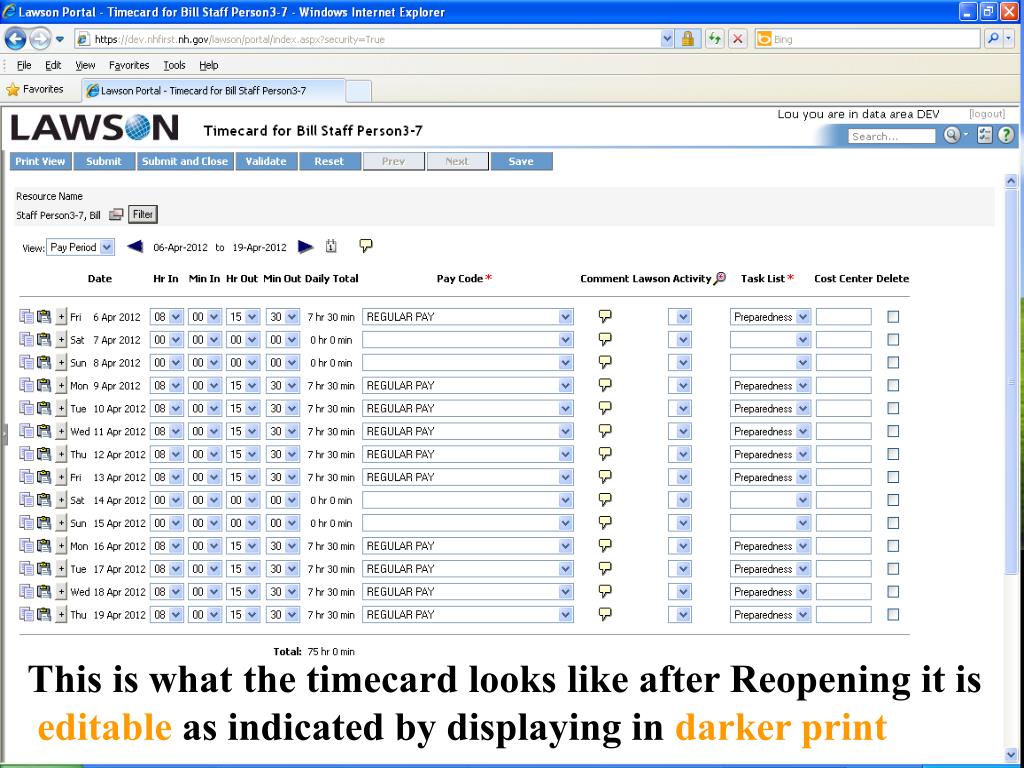This screenshot has width=1024, height=768.
Task: Go to previous pay period arrow
Action: [x=135, y=246]
